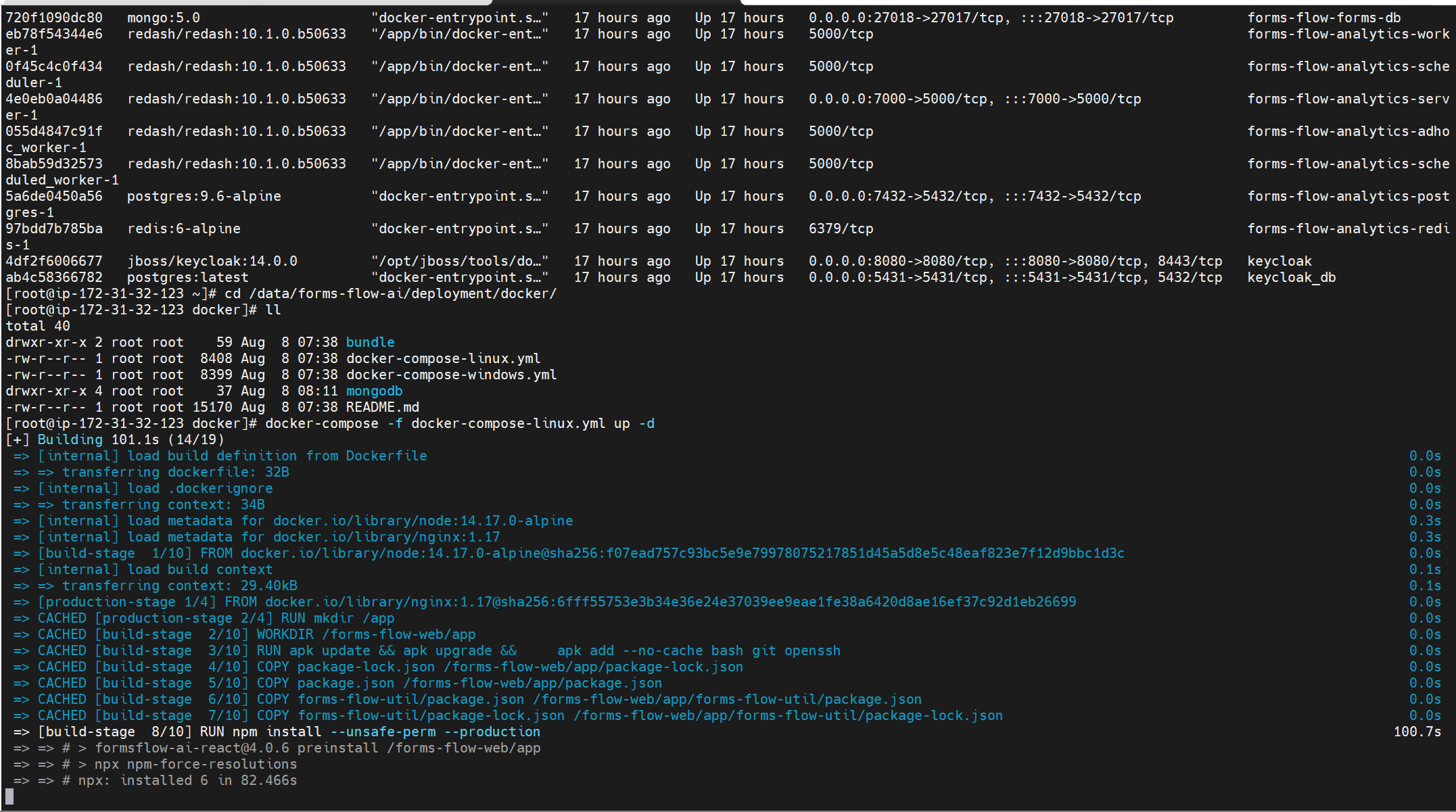
Task: Select the docker-compose-windows.yml filename
Action: [450, 375]
